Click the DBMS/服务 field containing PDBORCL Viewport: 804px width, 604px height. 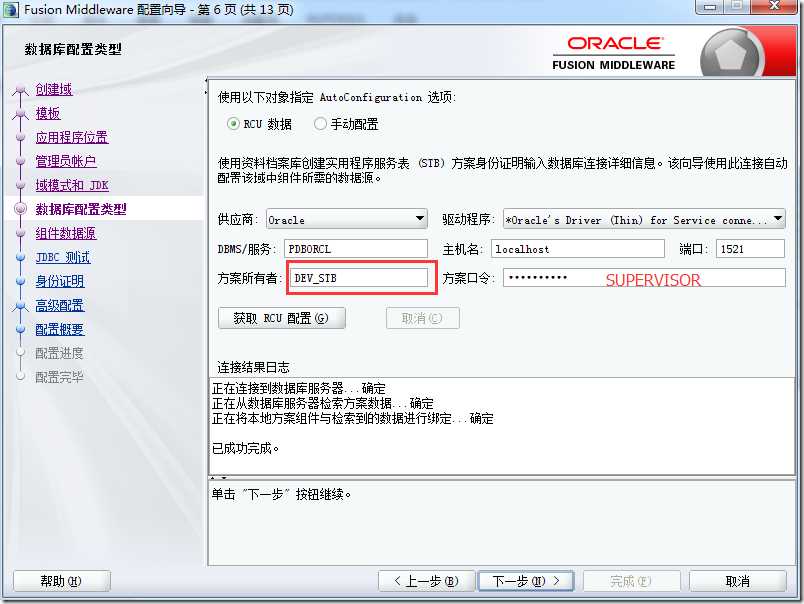pyautogui.click(x=356, y=249)
